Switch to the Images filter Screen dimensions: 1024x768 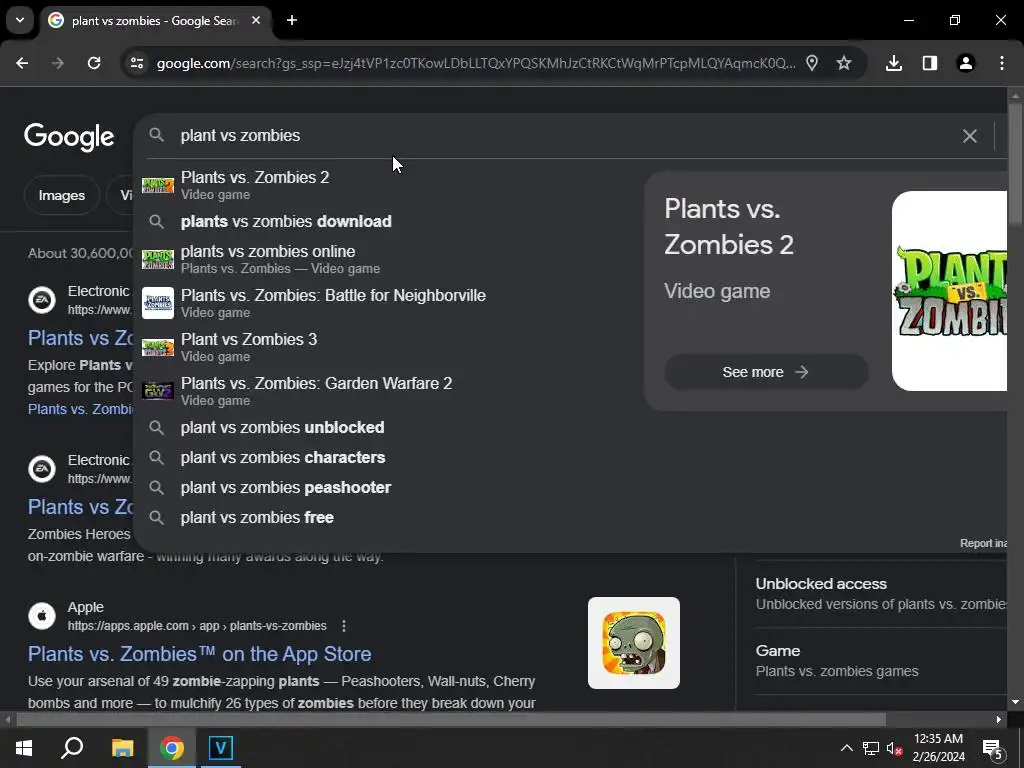click(61, 195)
